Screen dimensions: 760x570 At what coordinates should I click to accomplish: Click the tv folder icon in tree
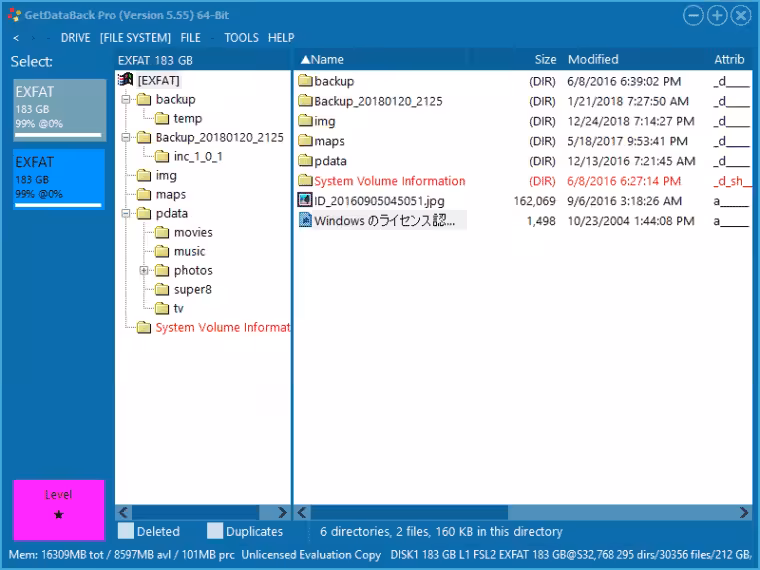point(162,308)
